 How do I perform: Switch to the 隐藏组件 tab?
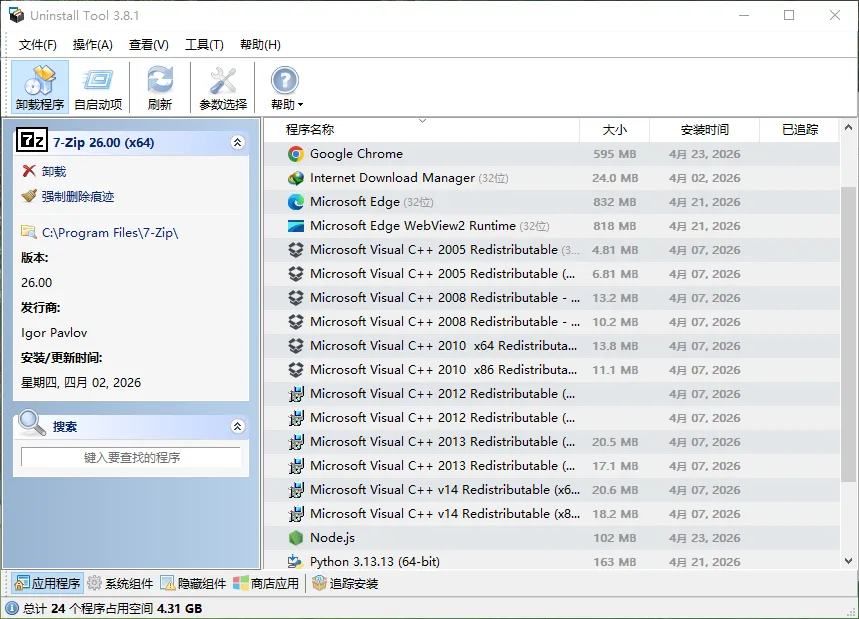tap(193, 583)
